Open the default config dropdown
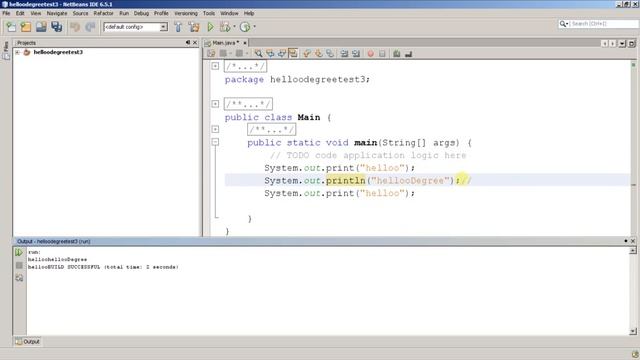The height and width of the screenshot is (360, 640). coord(163,27)
